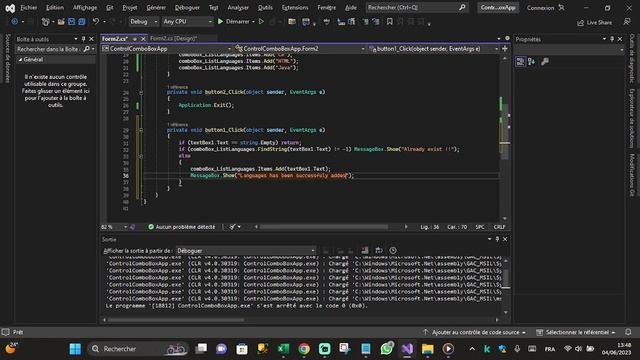640x360 pixels.
Task: Open the Any CPU platform dropdown
Action: coord(187,22)
